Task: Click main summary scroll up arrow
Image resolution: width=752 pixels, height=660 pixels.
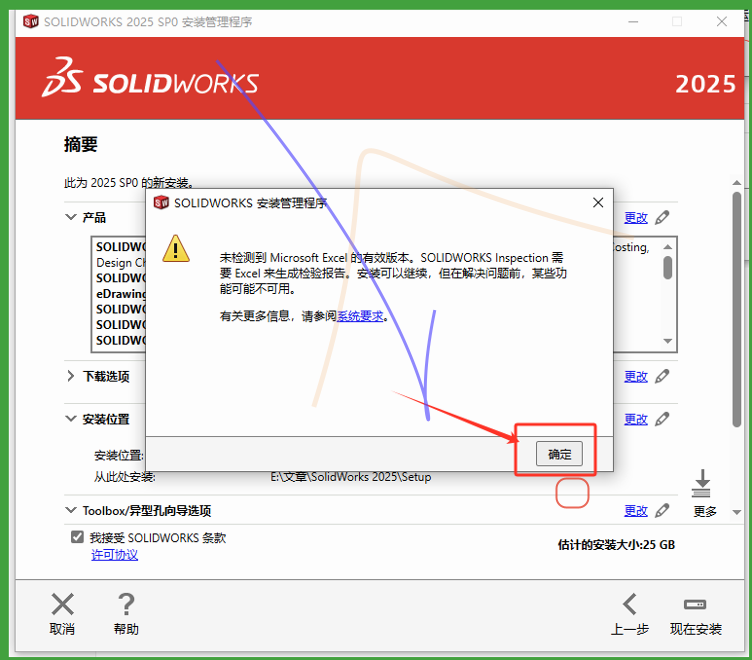Action: pyautogui.click(x=737, y=183)
